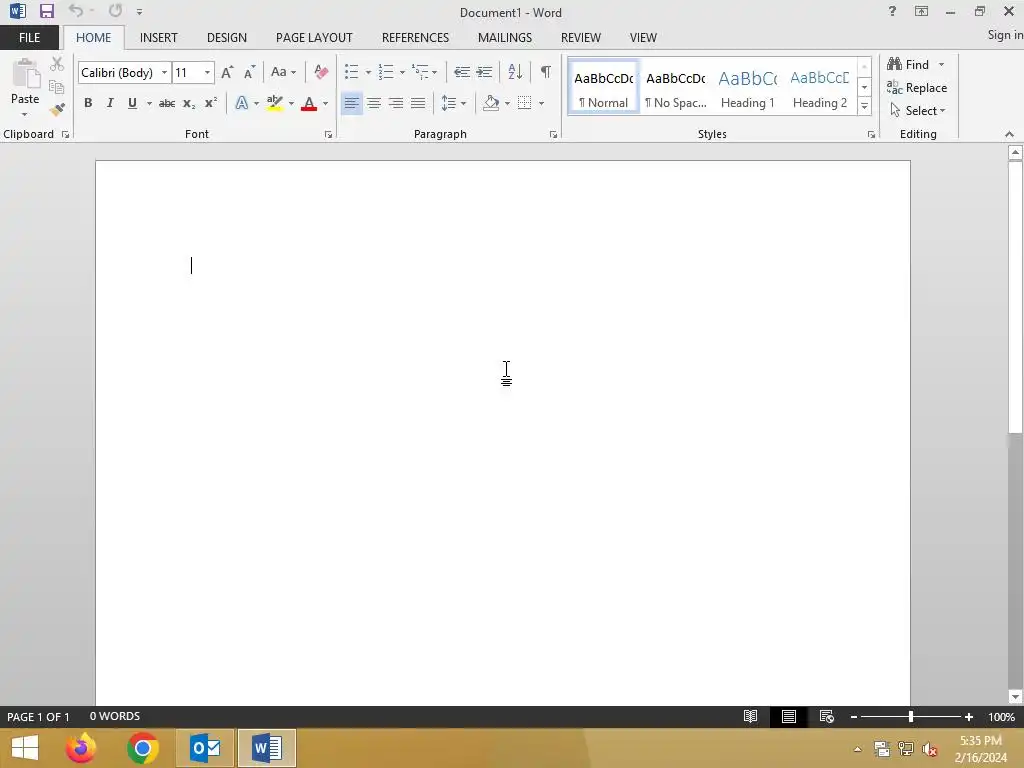Viewport: 1024px width, 768px height.
Task: Open Select dropdown in Editing group
Action: (918, 111)
